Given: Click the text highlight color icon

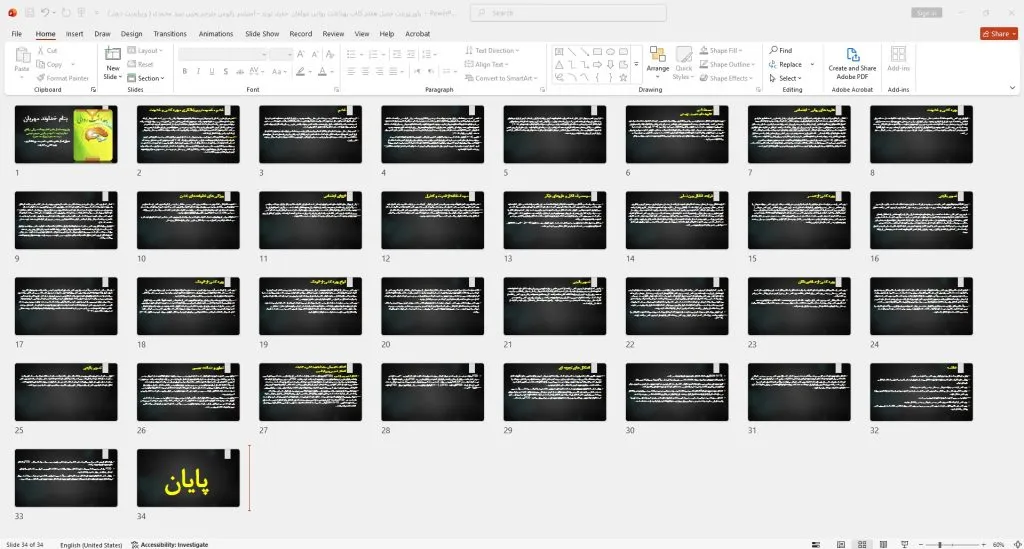Looking at the screenshot, I should (x=300, y=72).
